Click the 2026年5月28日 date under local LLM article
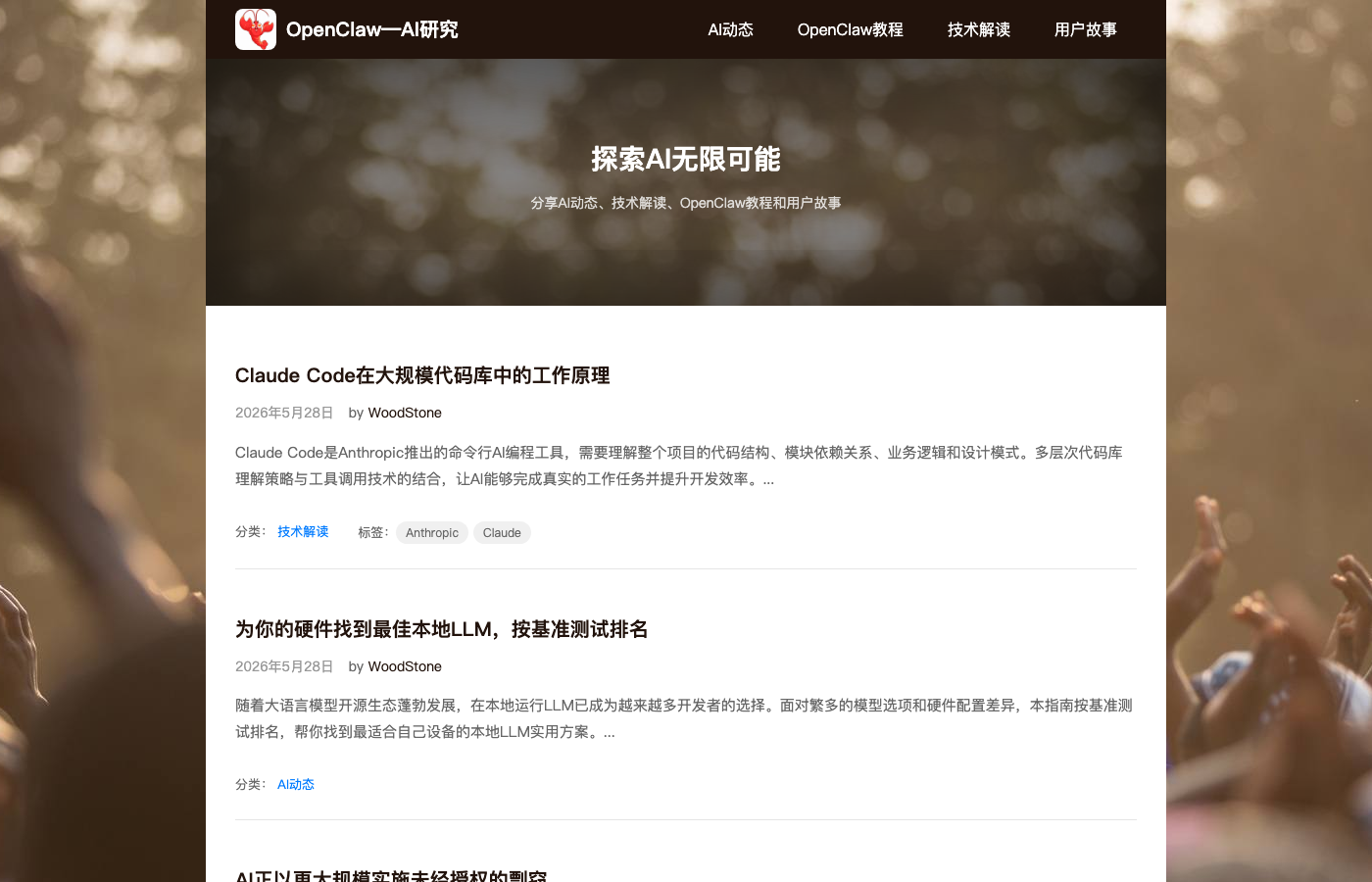The height and width of the screenshot is (882, 1372). [284, 666]
